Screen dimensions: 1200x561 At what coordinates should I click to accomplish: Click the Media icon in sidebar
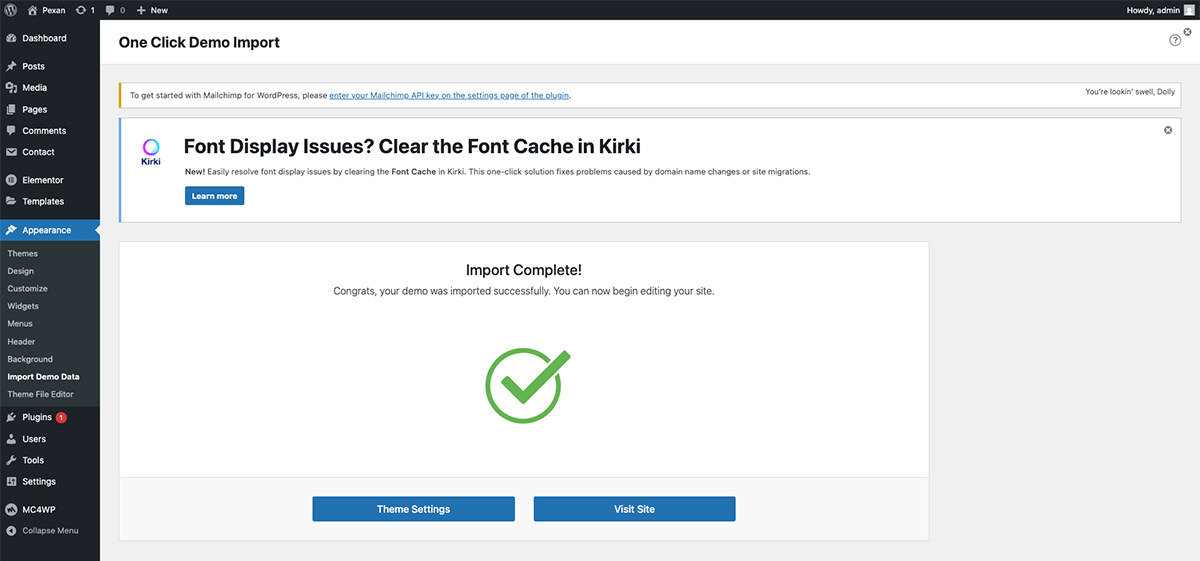[x=11, y=88]
